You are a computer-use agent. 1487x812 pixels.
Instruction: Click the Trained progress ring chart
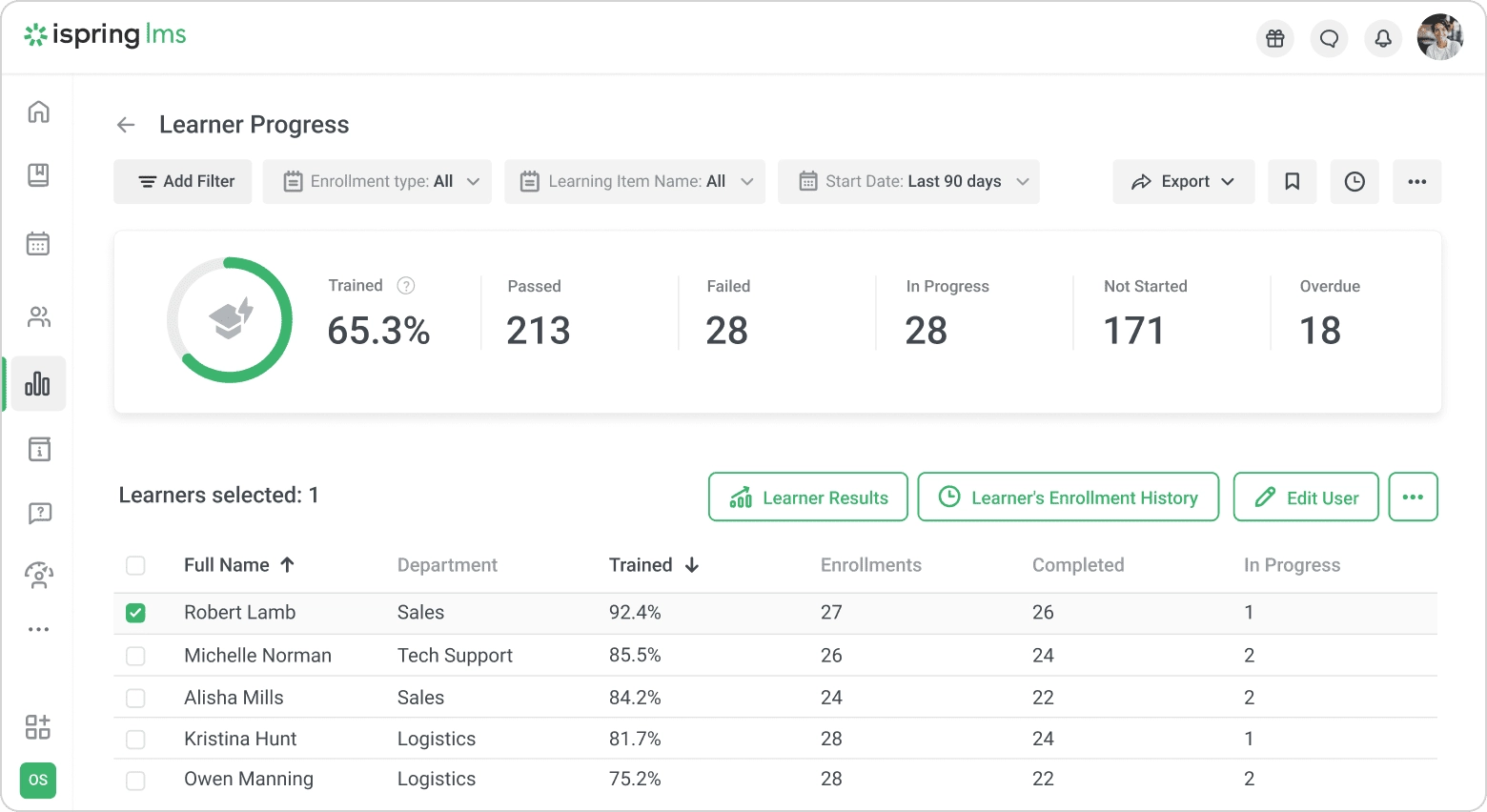tap(230, 320)
